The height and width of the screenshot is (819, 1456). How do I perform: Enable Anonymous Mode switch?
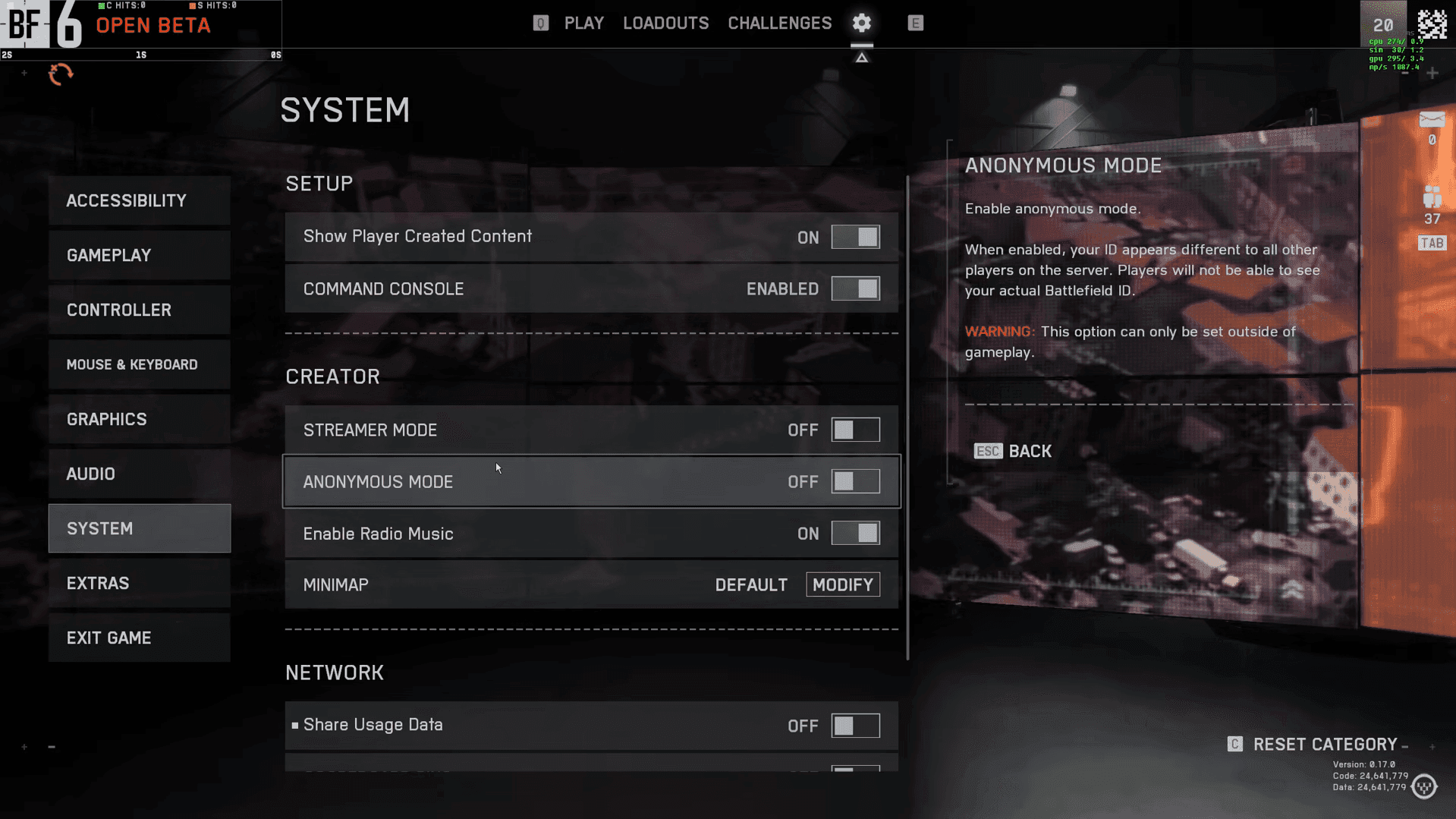[855, 481]
